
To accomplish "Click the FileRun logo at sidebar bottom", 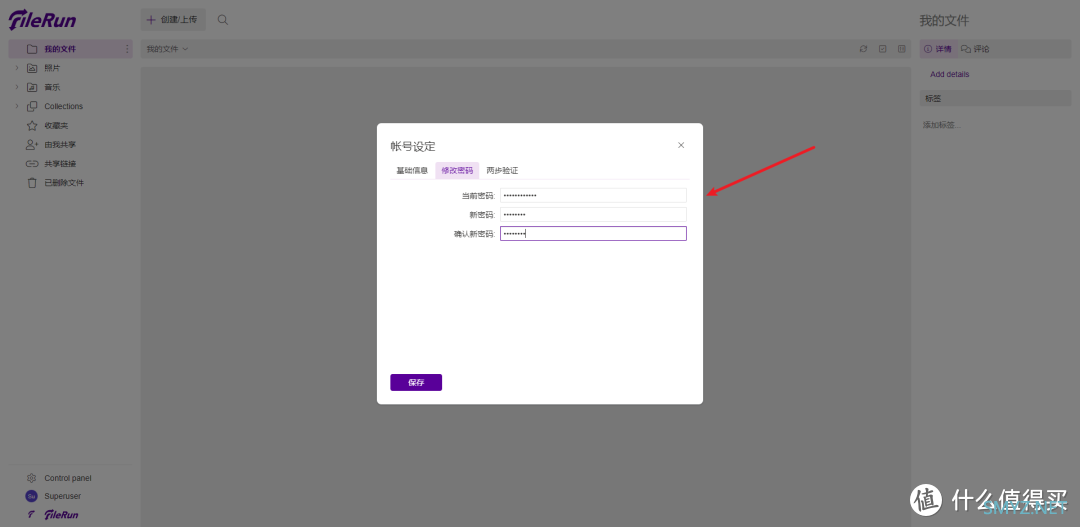I will (61, 515).
